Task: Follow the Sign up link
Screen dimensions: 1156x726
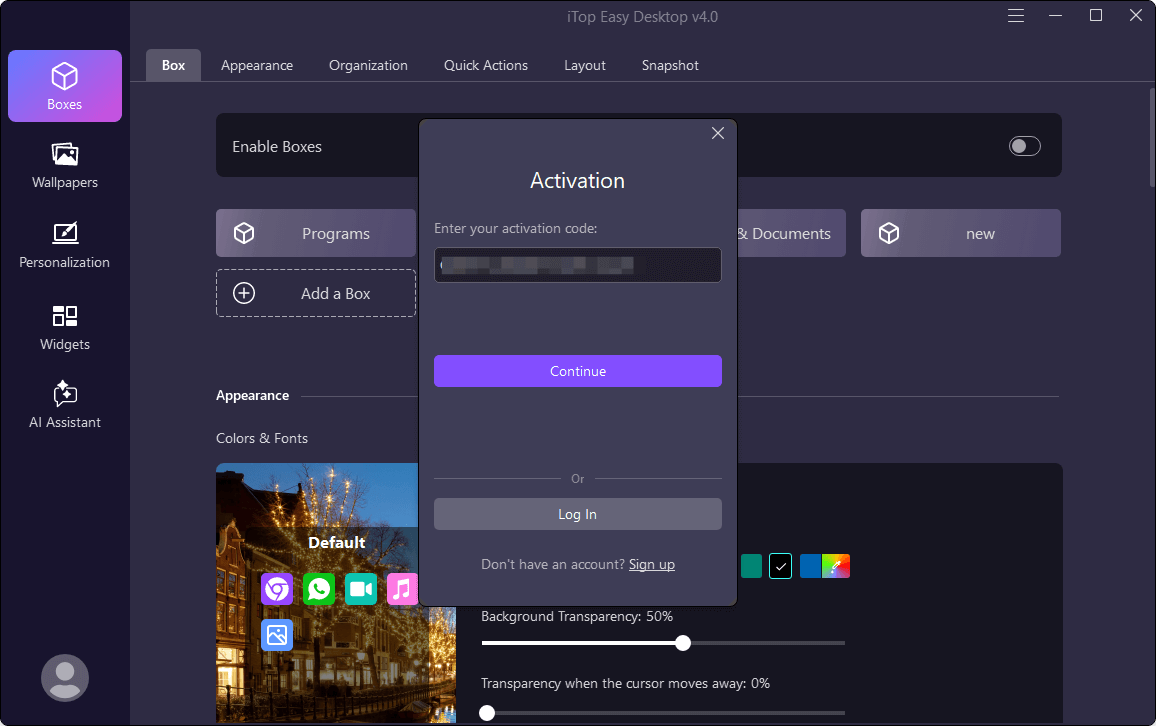Action: (x=652, y=564)
